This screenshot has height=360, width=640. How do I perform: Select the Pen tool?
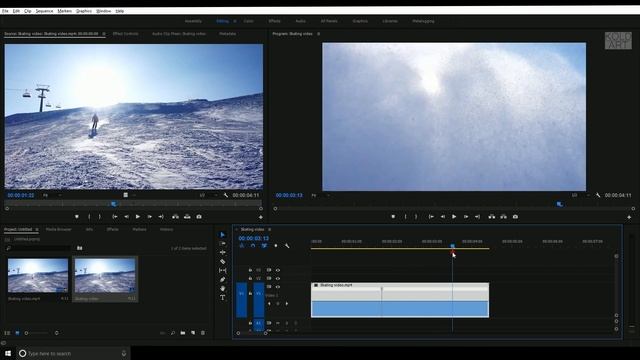click(x=222, y=280)
